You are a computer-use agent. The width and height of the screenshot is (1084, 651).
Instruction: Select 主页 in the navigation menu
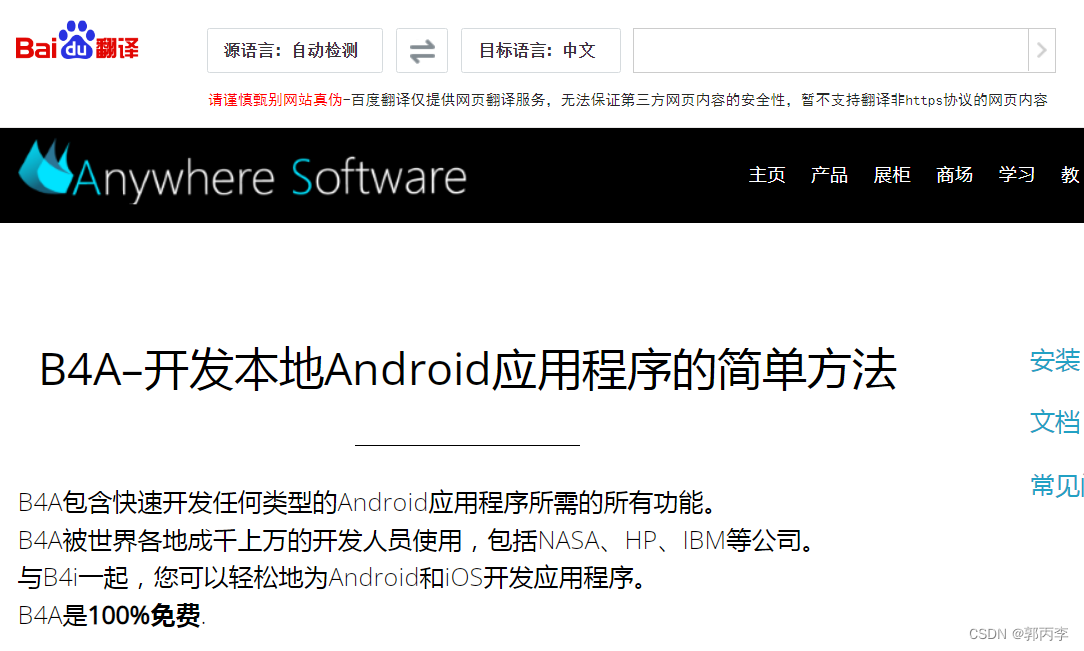(767, 175)
